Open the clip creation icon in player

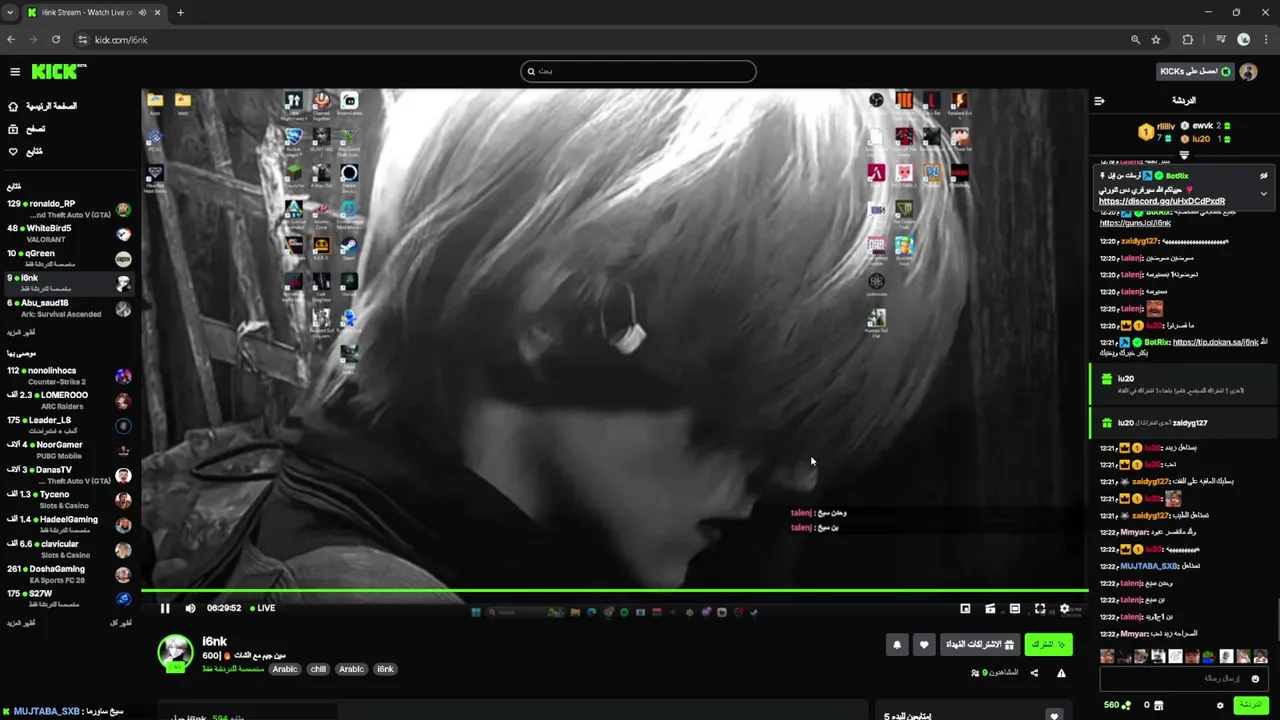point(990,608)
